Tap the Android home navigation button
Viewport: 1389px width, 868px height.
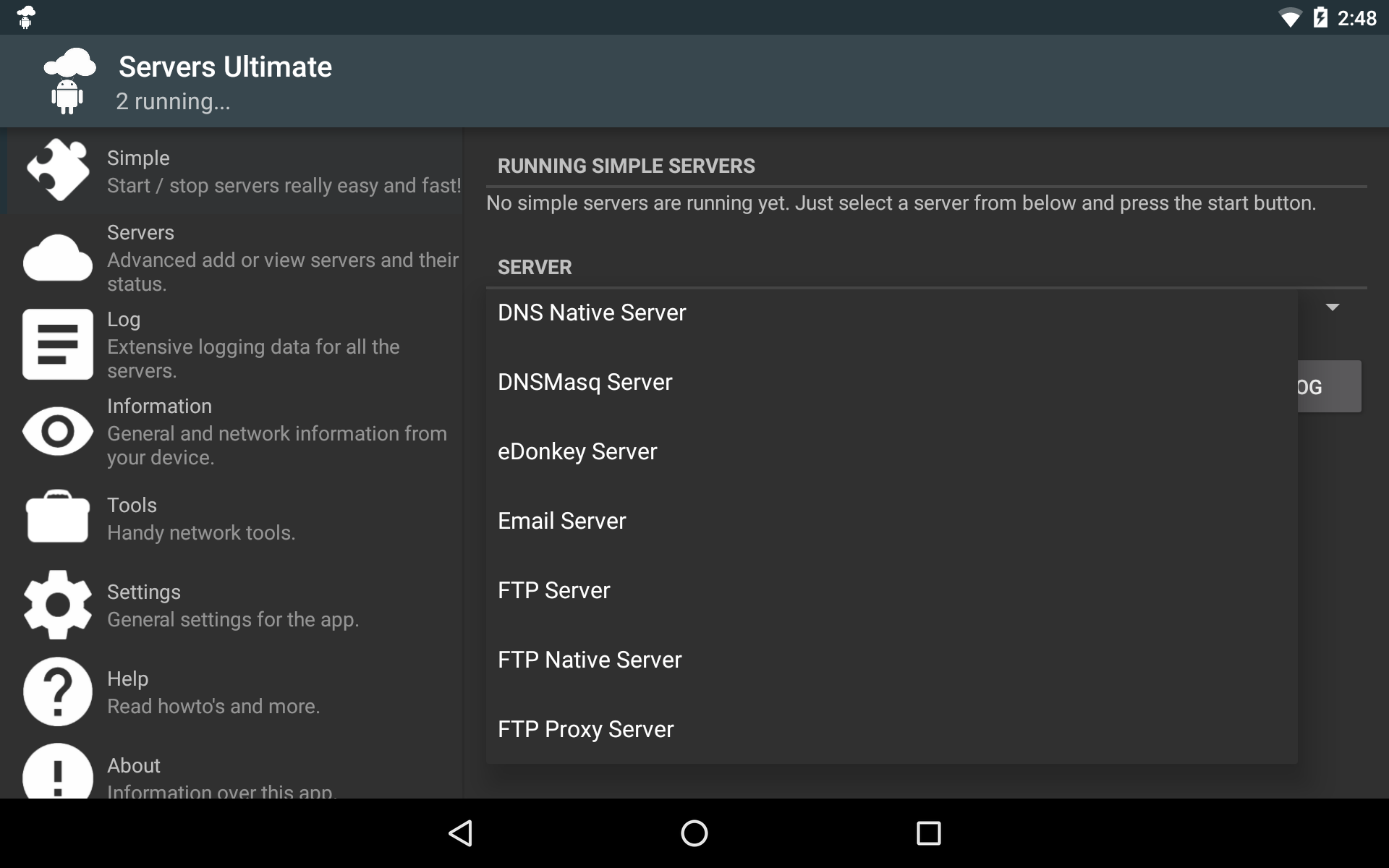(694, 833)
